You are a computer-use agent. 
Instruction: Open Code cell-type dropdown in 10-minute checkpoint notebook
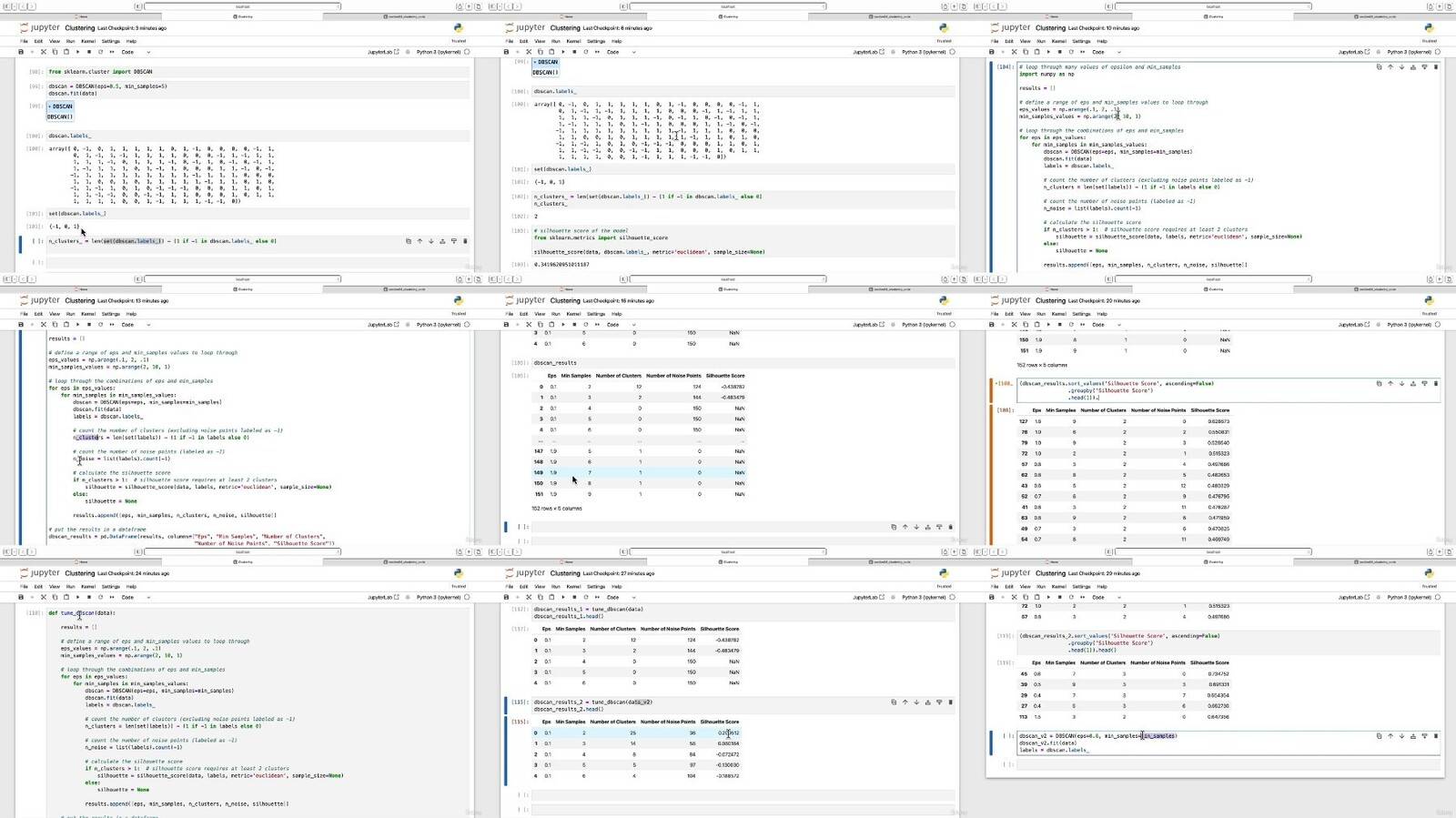(x=1106, y=52)
